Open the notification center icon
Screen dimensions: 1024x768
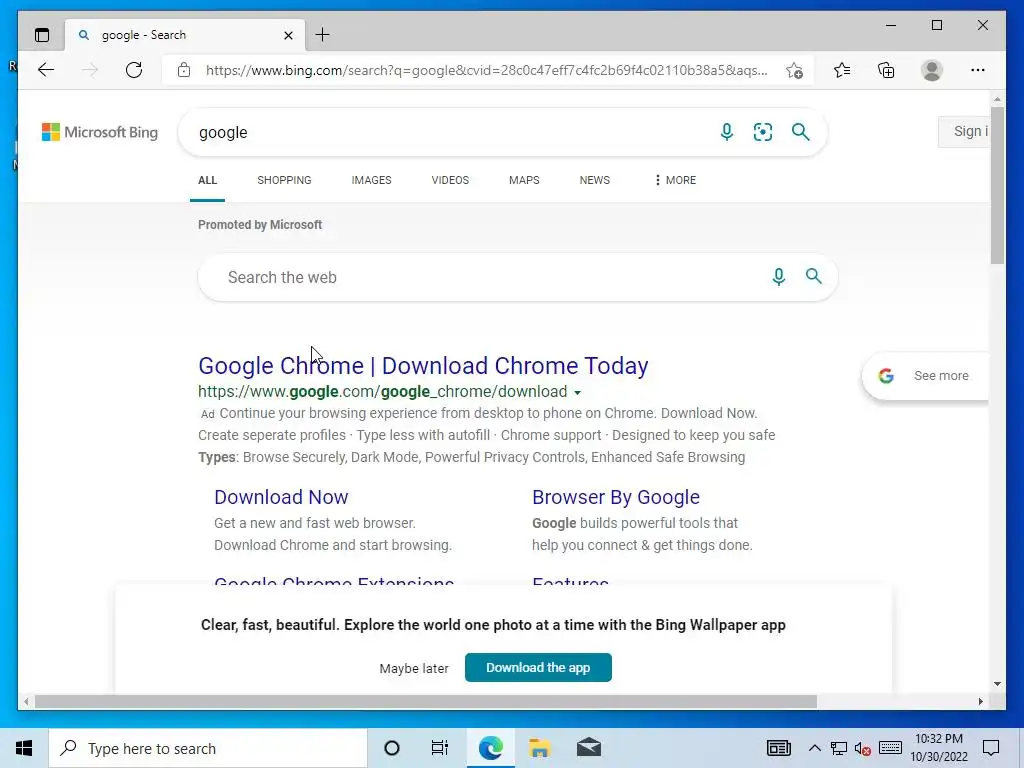(991, 748)
